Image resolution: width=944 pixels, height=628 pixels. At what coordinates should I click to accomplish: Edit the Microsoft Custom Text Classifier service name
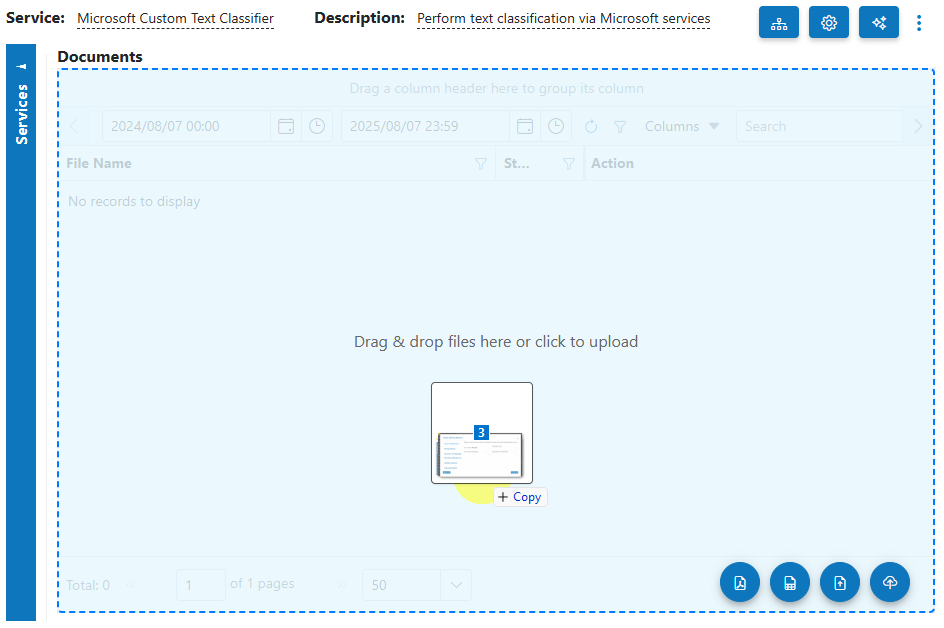[174, 18]
